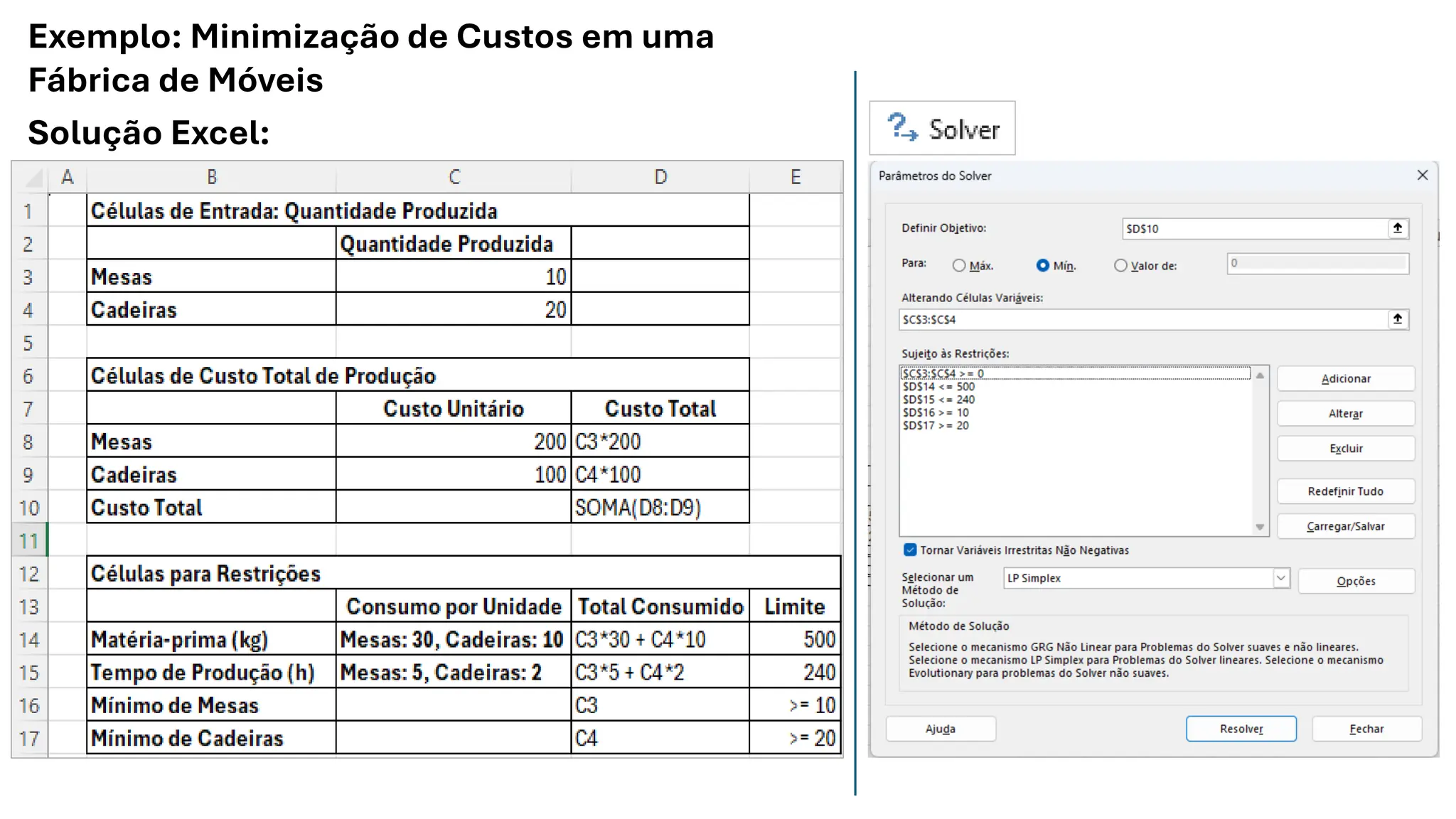Click the Mínimo de Cadeiras cell
Viewport: 1456px width, 819px height.
point(211,737)
